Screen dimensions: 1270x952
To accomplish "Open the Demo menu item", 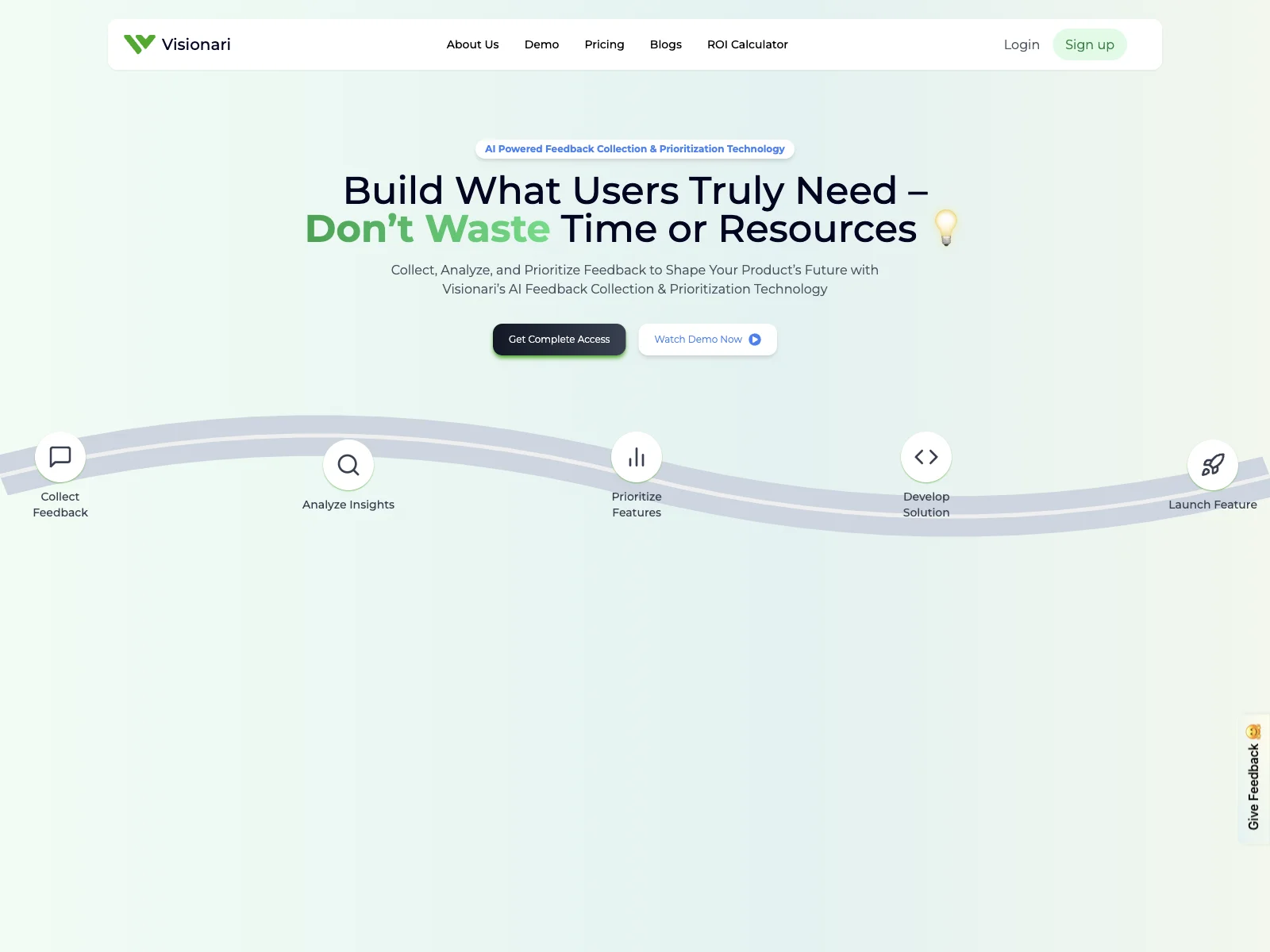I will [541, 44].
